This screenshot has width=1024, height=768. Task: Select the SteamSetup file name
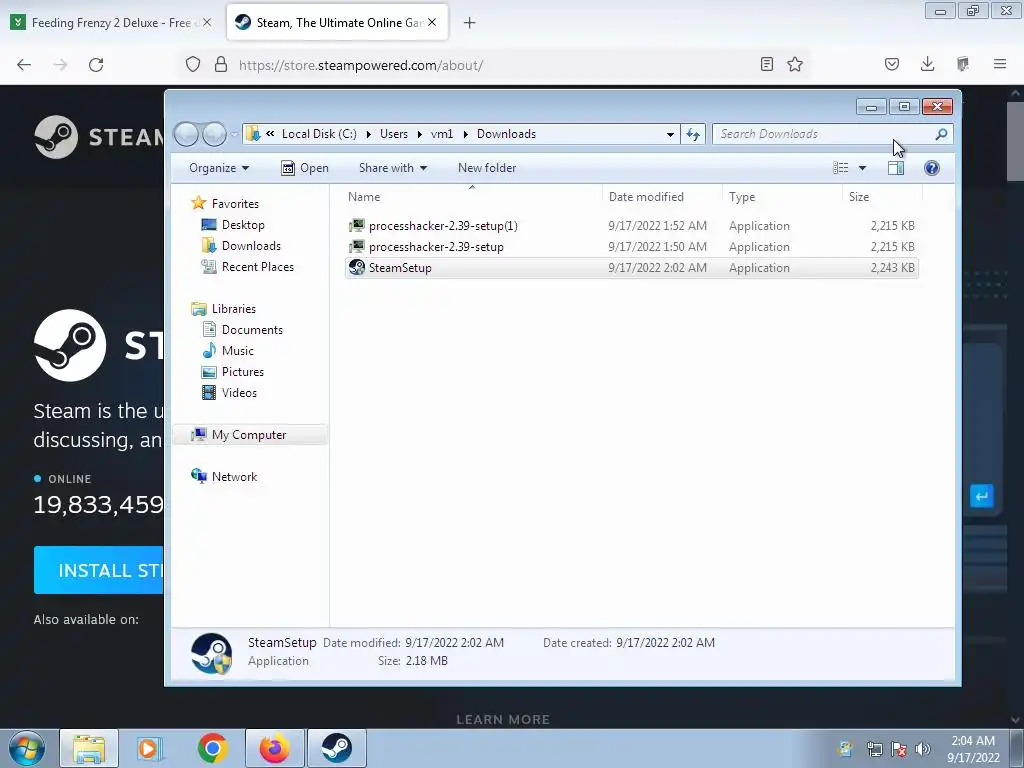[400, 268]
